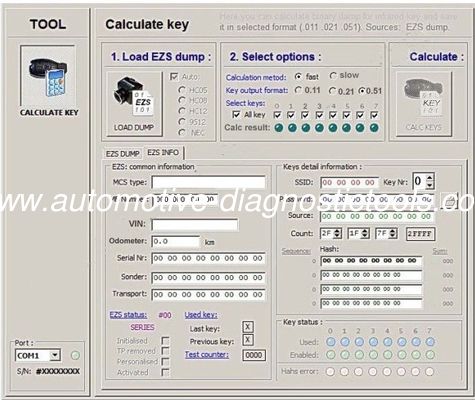Image resolution: width=475 pixels, height=400 pixels.
Task: Switch to the EZS DUMP tab
Action: point(123,154)
